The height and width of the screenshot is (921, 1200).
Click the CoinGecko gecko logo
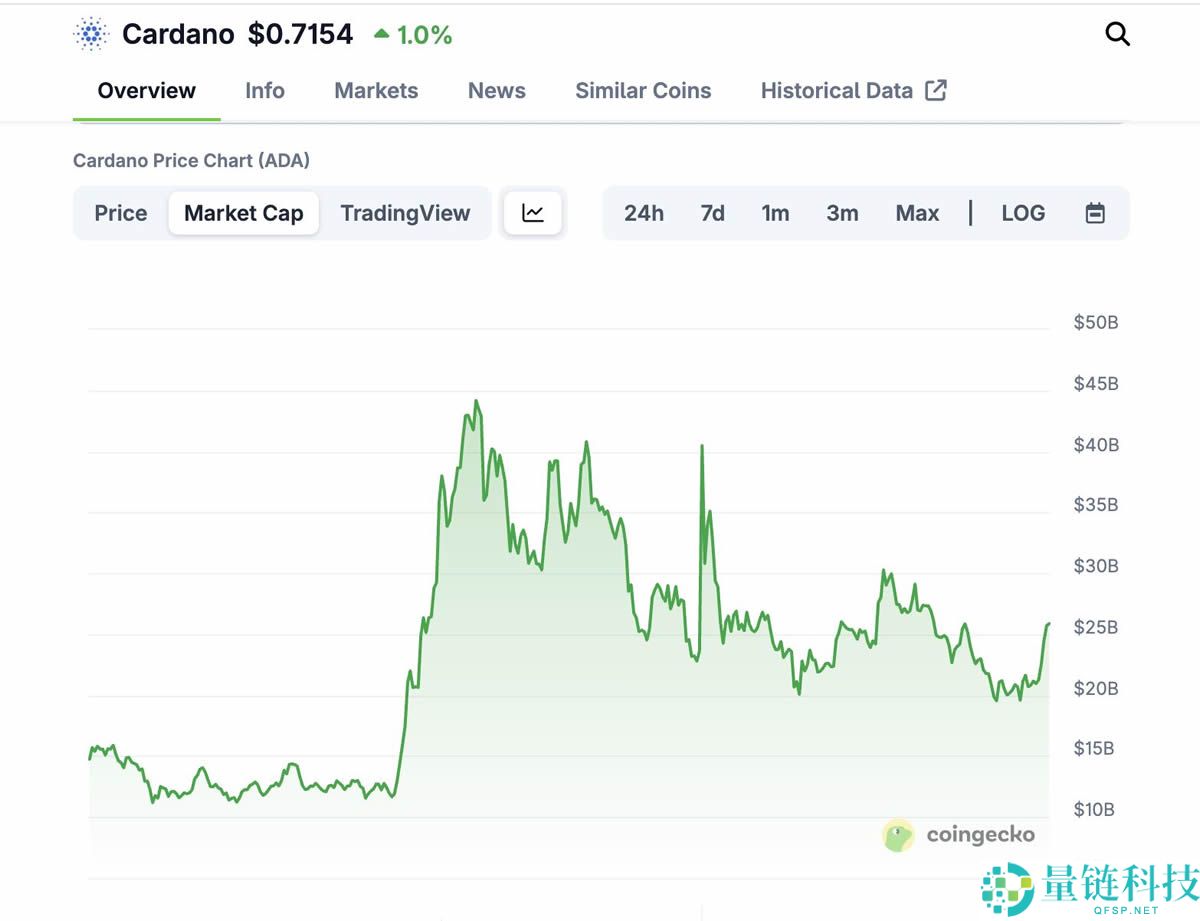(898, 835)
